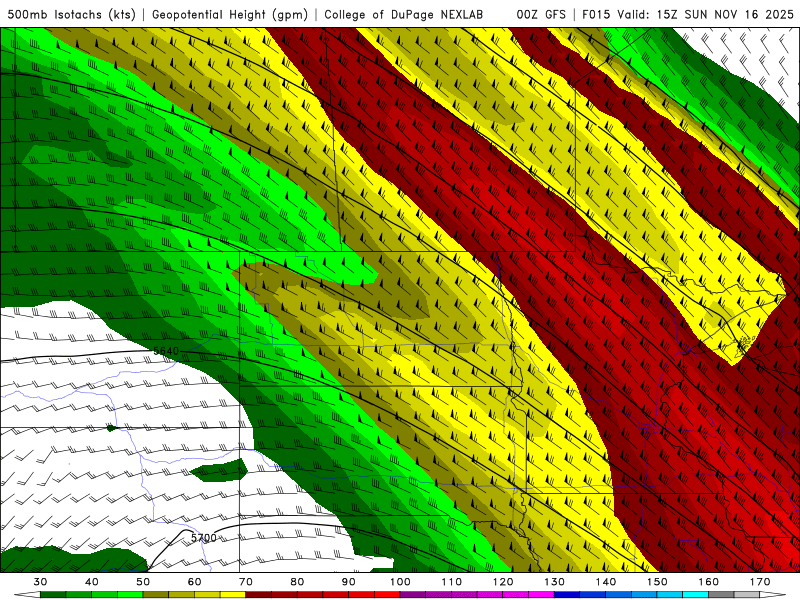800x600 pixels.
Task: Pick the bright yellow swatch ending at 70
Action: (233, 595)
